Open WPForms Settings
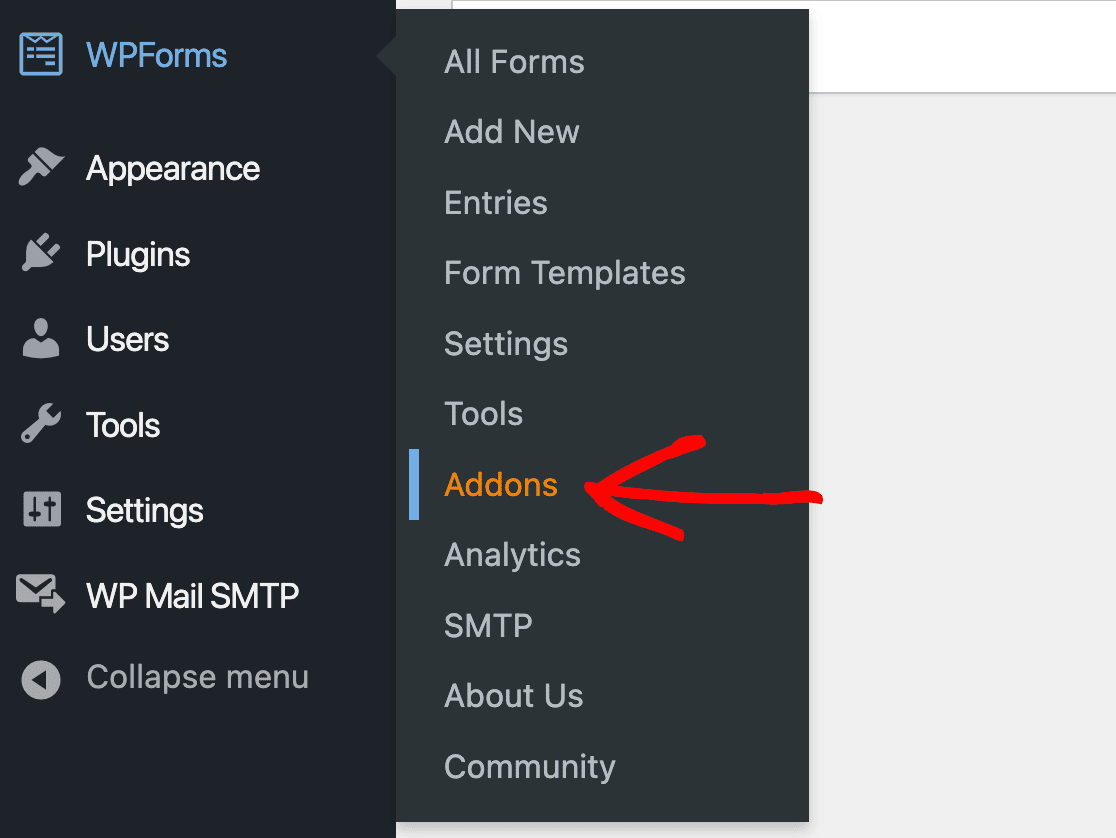Image resolution: width=1116 pixels, height=838 pixels. click(505, 343)
